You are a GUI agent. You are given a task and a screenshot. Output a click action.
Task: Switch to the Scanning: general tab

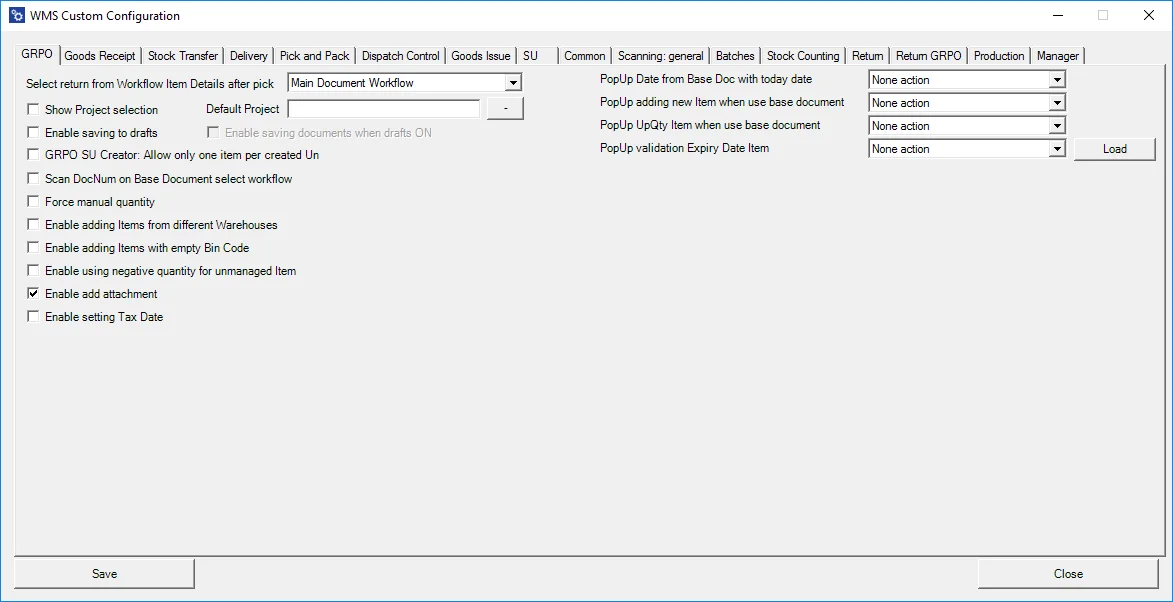tap(660, 55)
